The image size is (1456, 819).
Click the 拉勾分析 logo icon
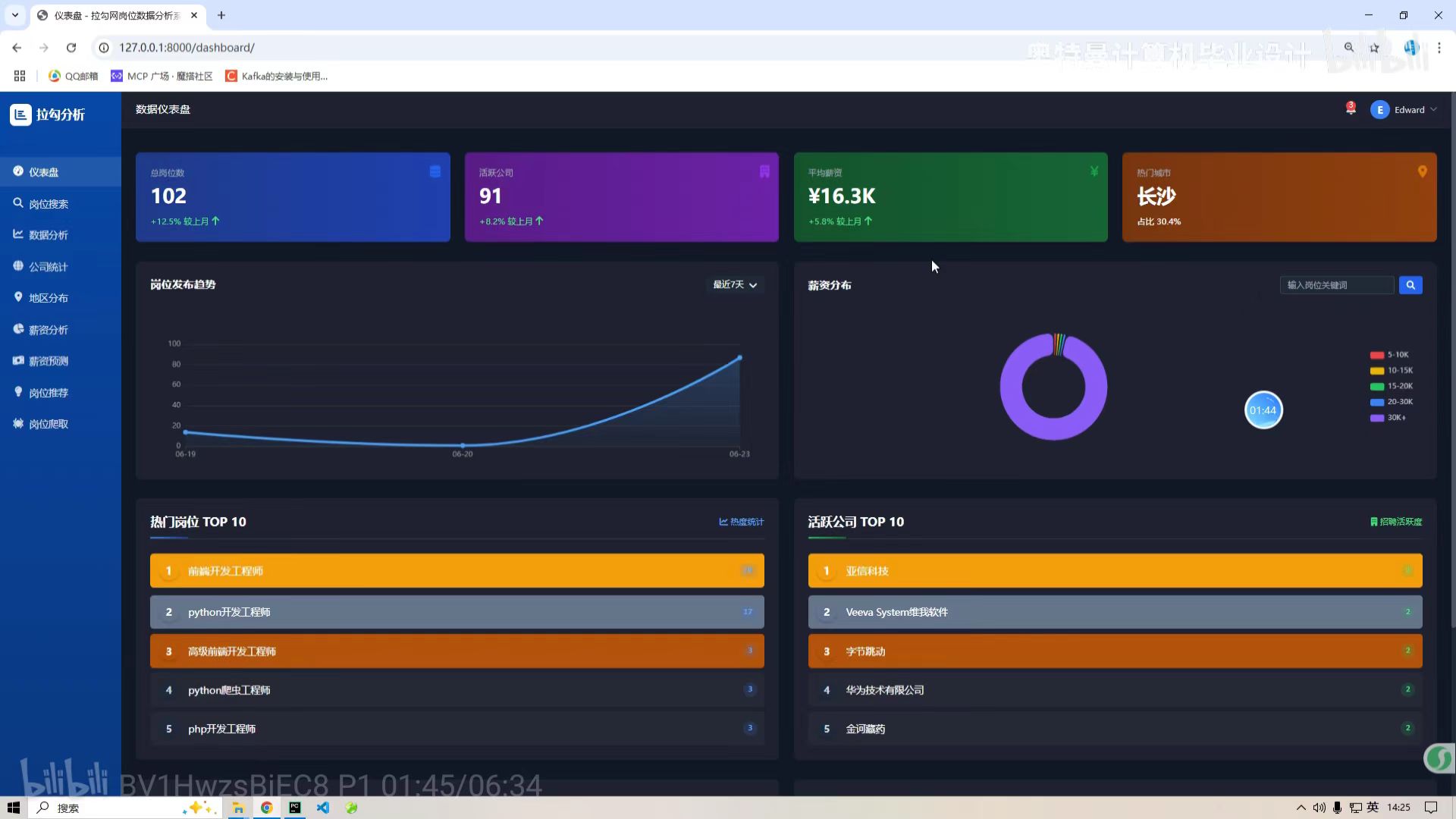coord(20,115)
